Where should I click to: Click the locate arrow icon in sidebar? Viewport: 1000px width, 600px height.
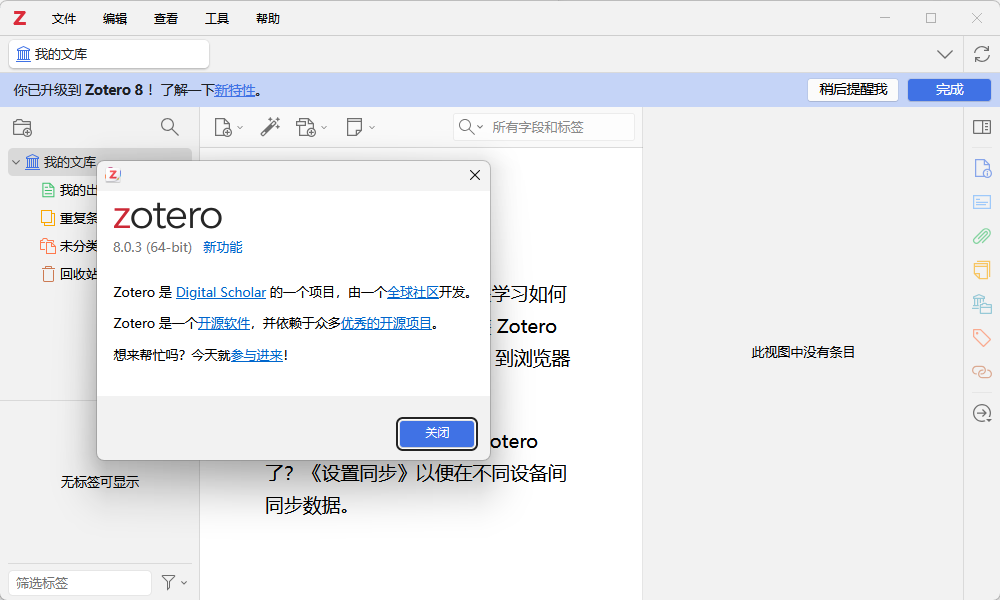pyautogui.click(x=982, y=413)
